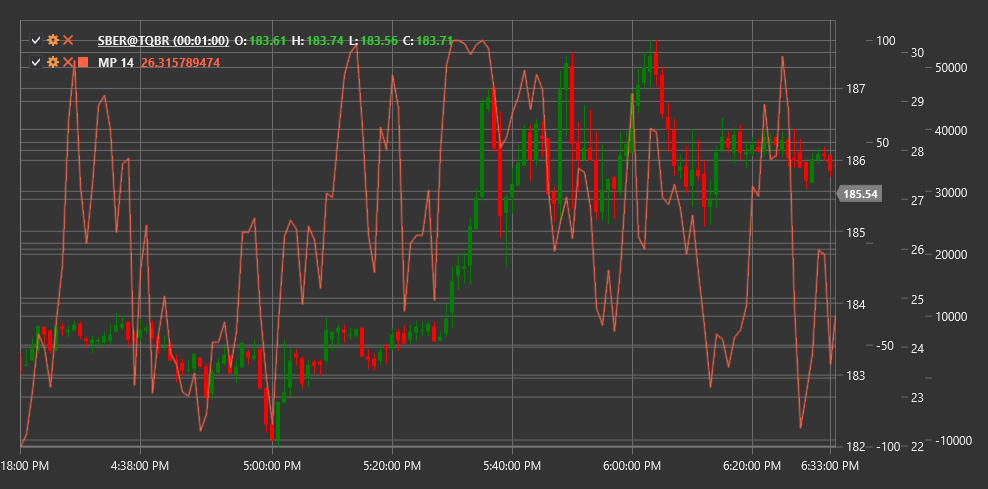Toggle visibility checkbox for MP 14 indicator
This screenshot has width=988, height=489.
pos(36,62)
